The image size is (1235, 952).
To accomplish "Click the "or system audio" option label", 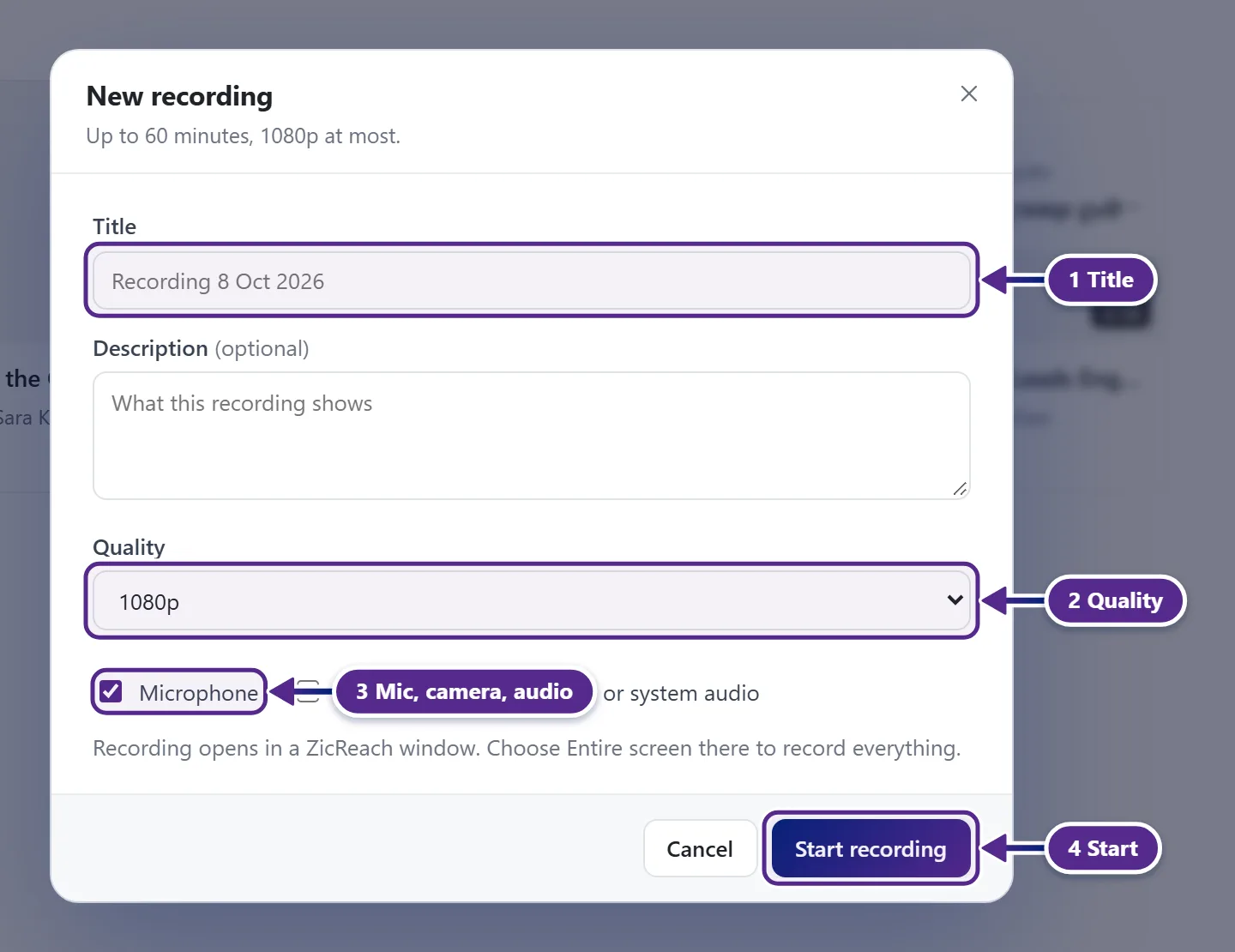I will coord(681,693).
